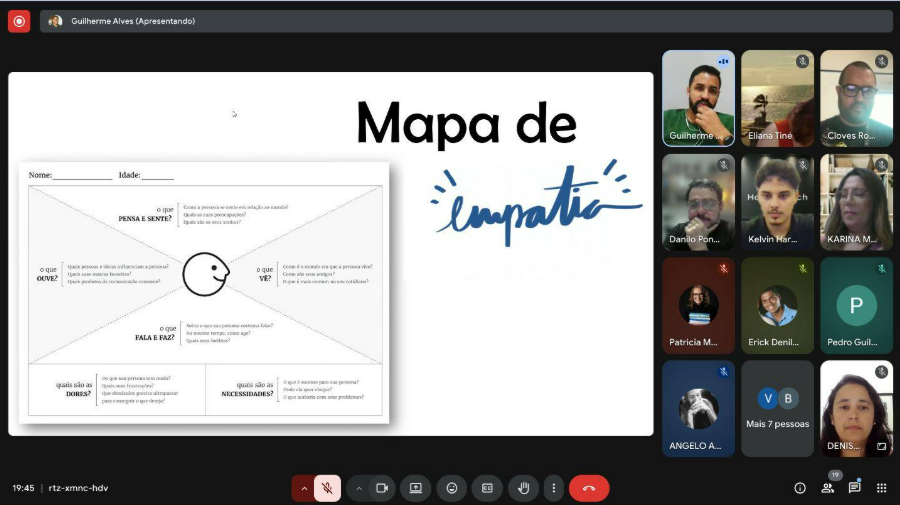The height and width of the screenshot is (505, 900).
Task: Open the activities grid icon
Action: (x=881, y=488)
